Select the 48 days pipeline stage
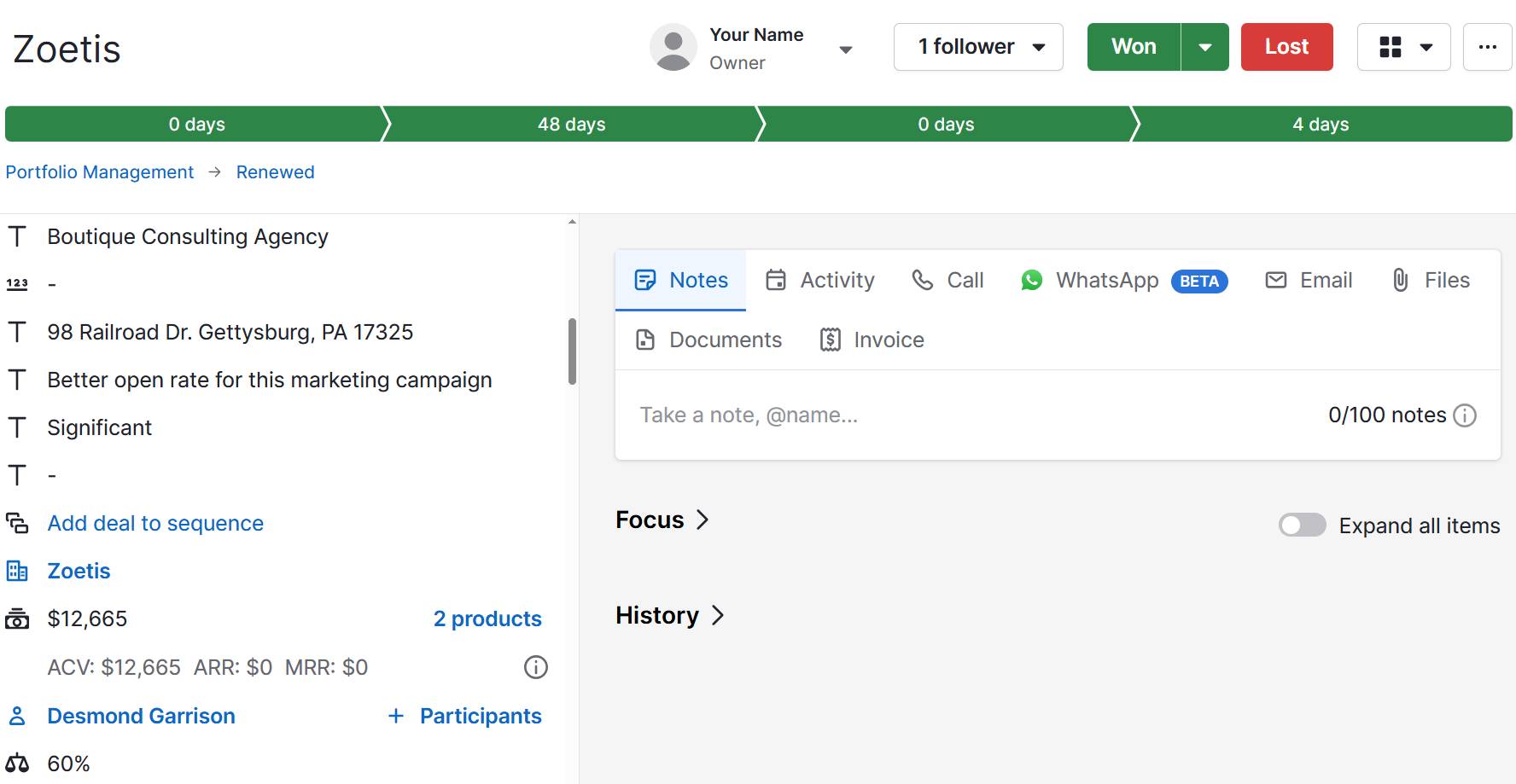 coord(571,124)
